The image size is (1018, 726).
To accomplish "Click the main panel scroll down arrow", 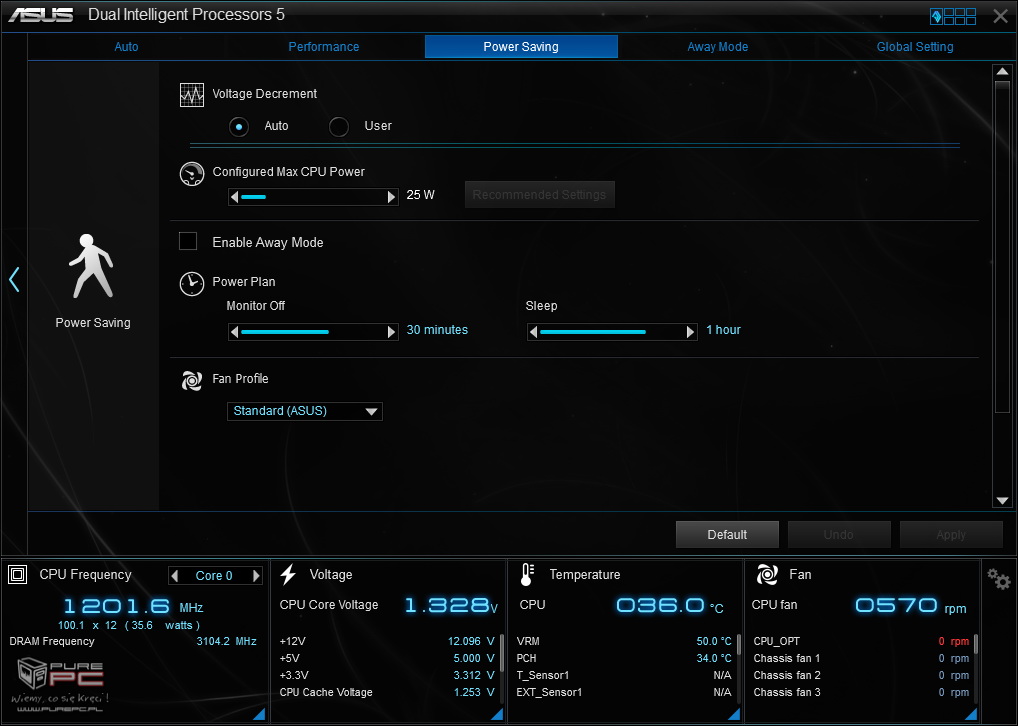I will tap(1002, 501).
